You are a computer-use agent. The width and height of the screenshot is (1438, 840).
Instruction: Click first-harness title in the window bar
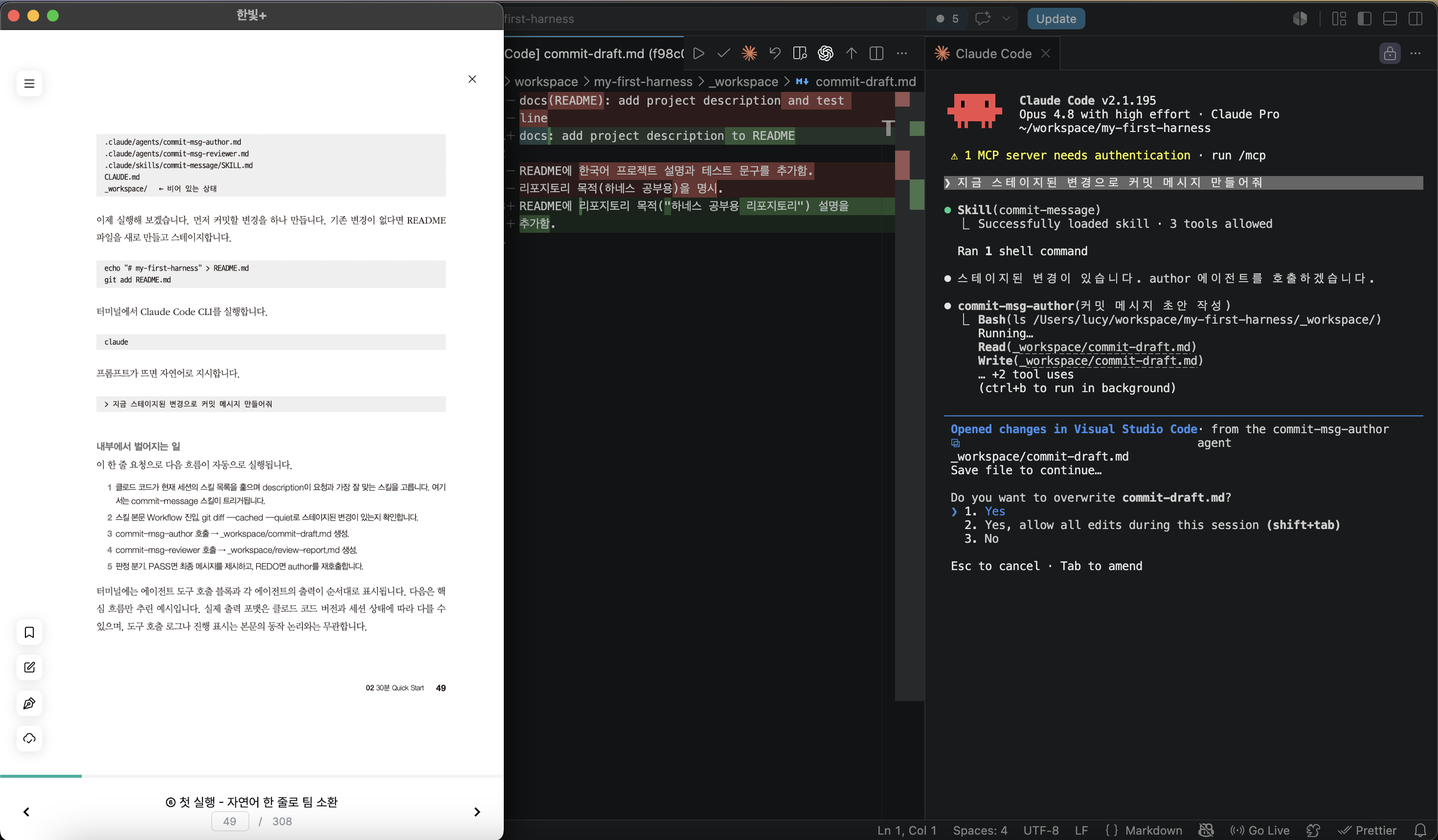(x=539, y=19)
